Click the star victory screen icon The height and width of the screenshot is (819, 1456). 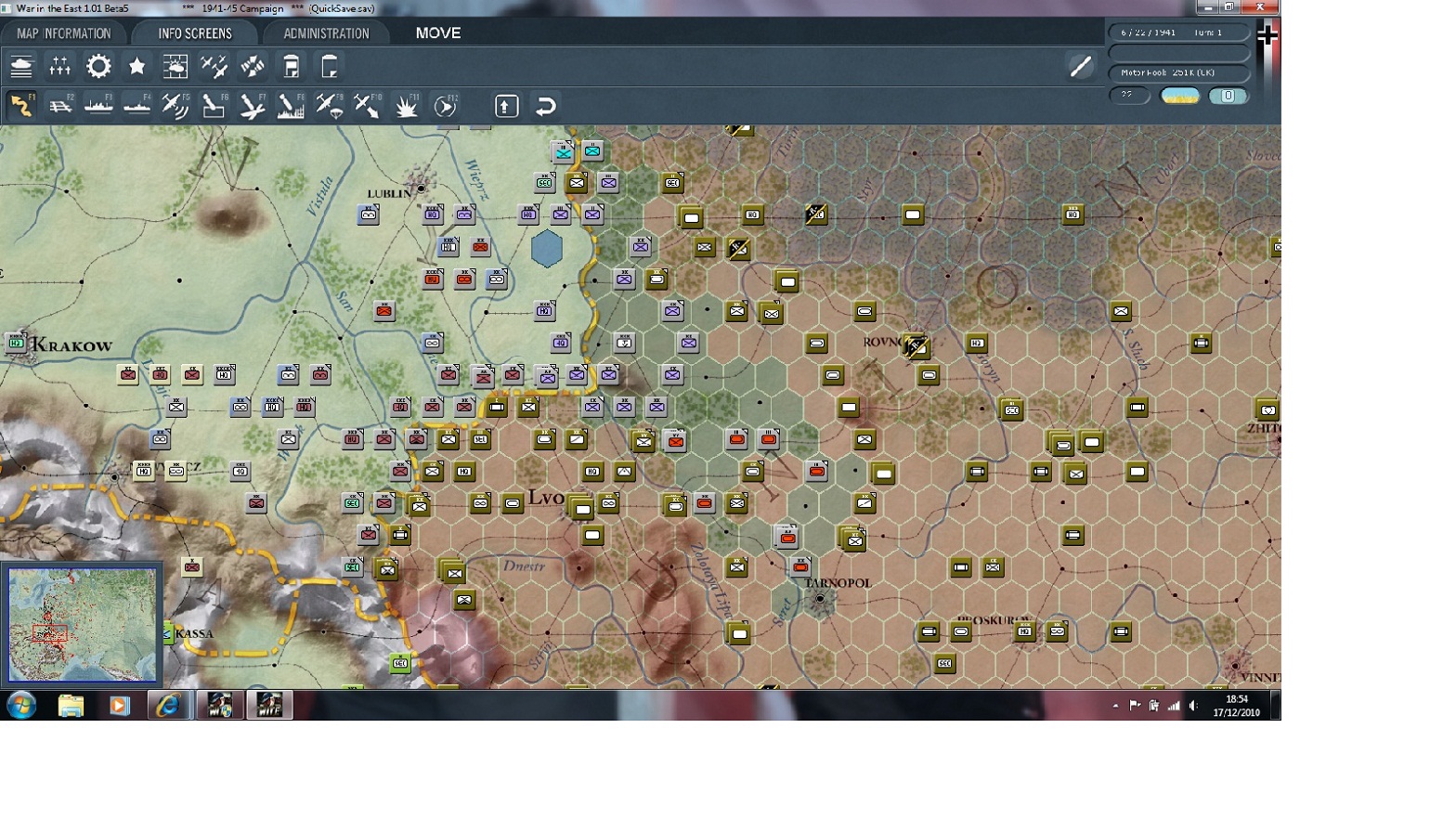point(137,67)
